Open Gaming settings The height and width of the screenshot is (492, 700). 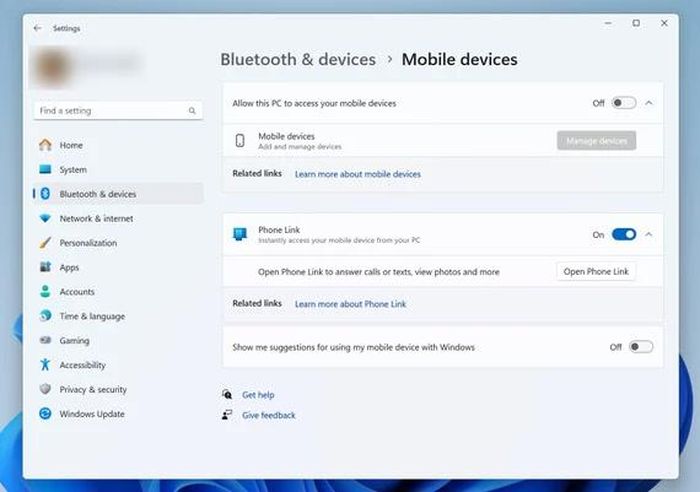118,341
